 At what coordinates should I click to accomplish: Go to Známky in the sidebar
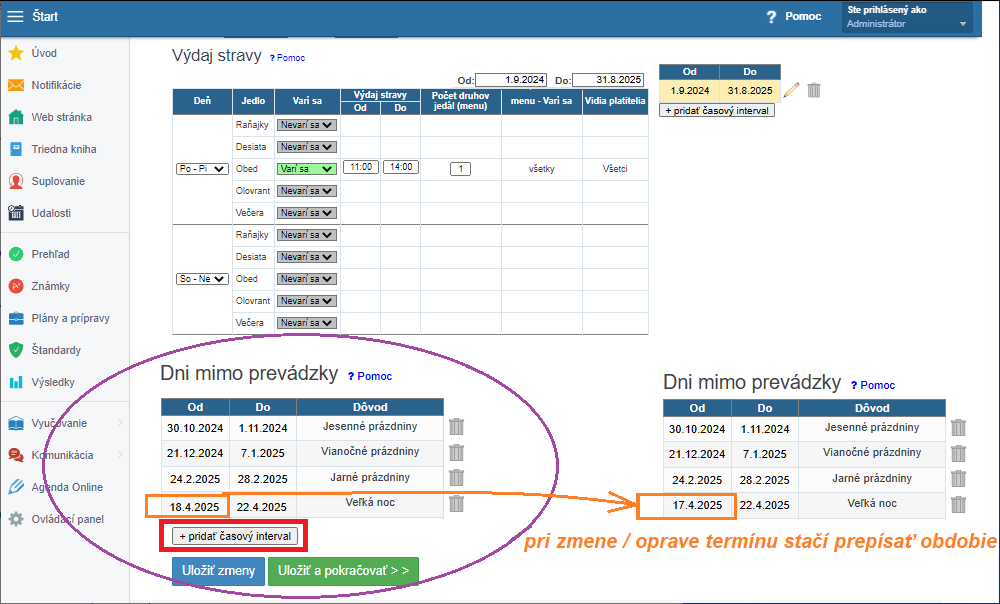[x=50, y=286]
